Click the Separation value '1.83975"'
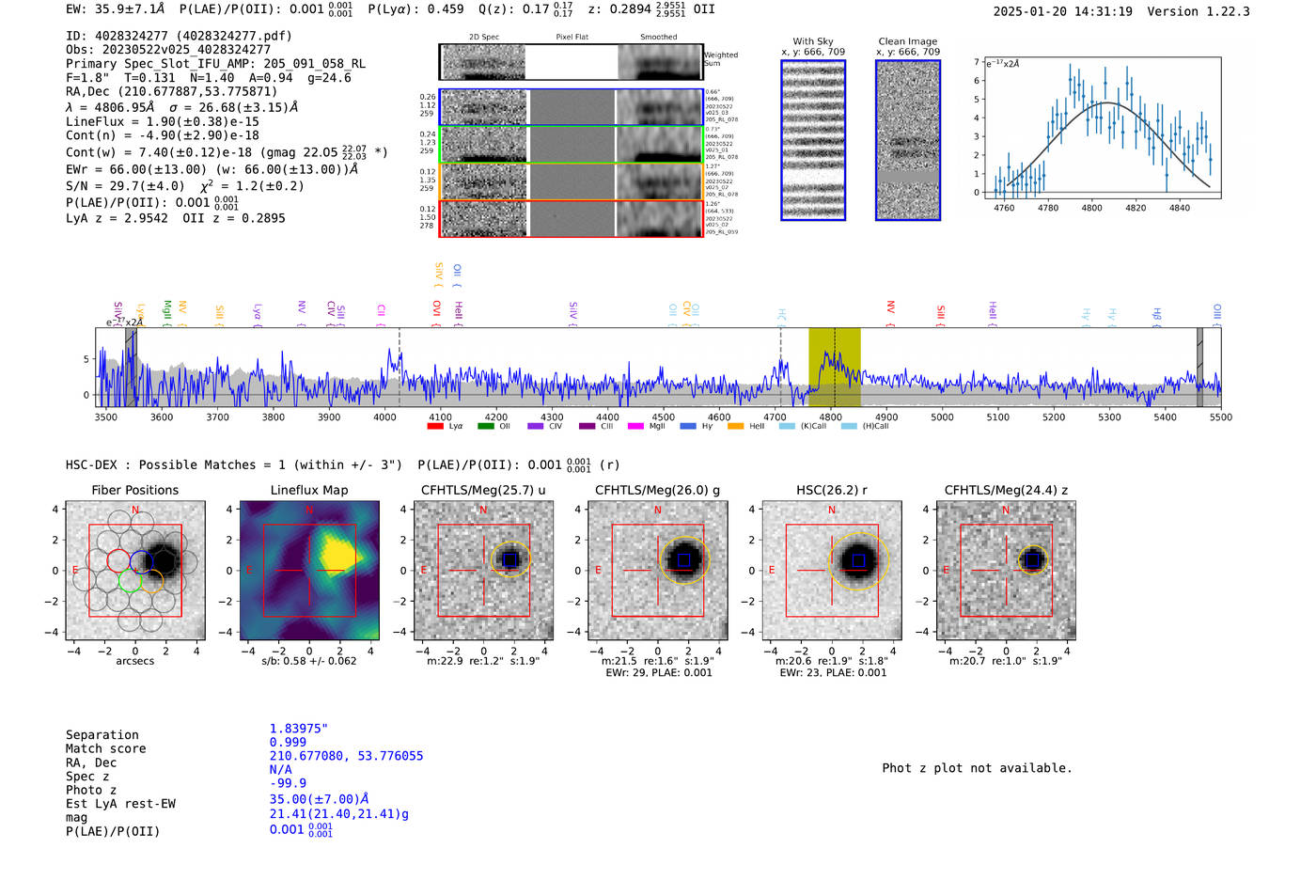Viewport: 1316px width, 896px height. (x=299, y=729)
